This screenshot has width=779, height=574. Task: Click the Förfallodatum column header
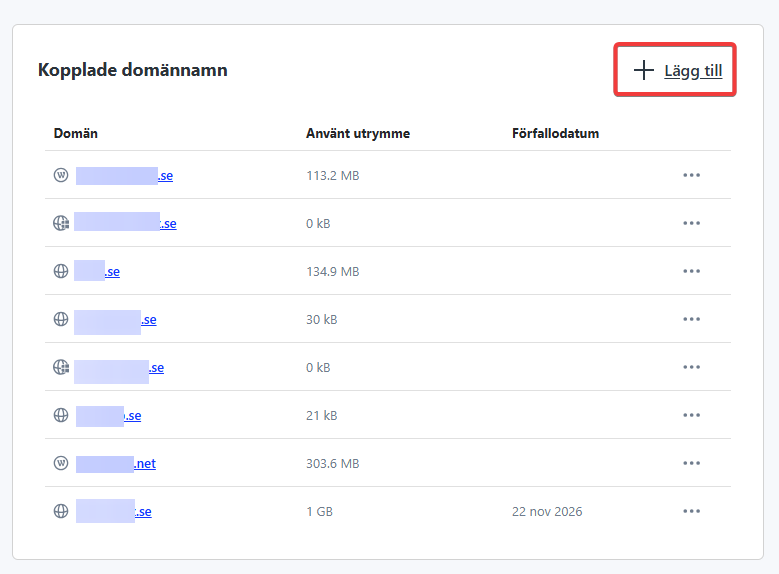coord(555,133)
